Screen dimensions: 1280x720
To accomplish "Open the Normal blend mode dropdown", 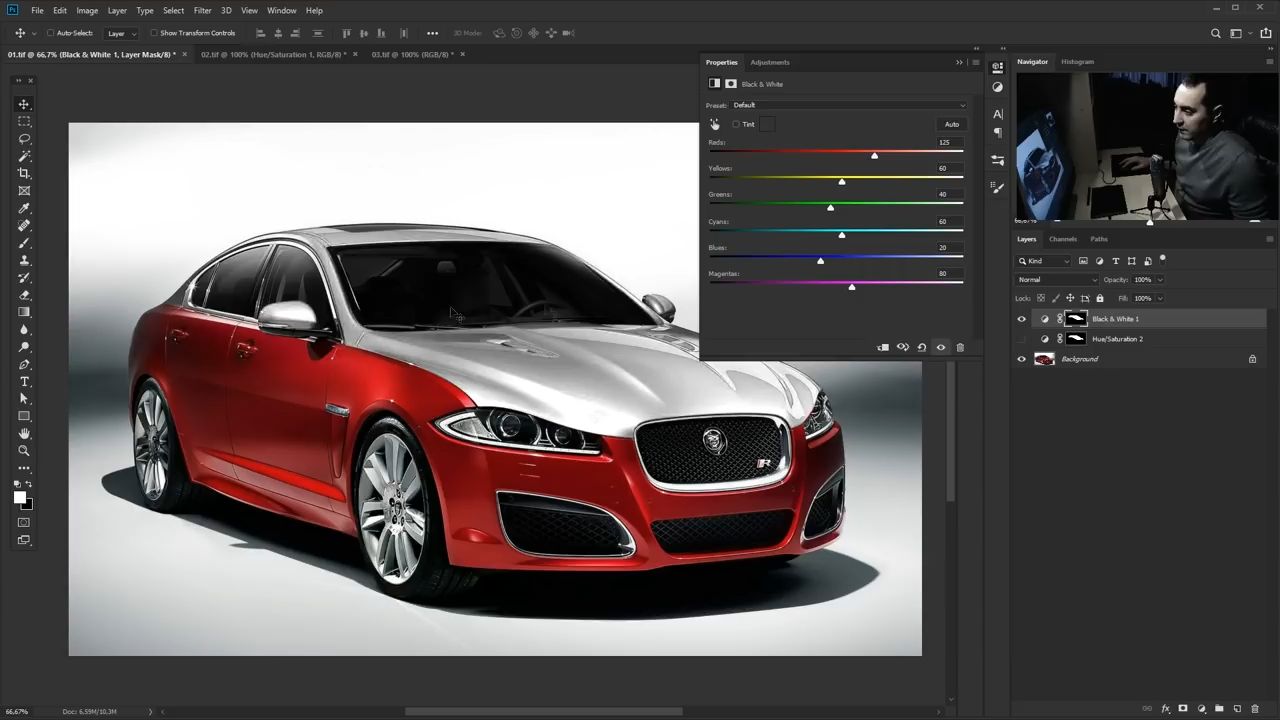I will pyautogui.click(x=1056, y=280).
